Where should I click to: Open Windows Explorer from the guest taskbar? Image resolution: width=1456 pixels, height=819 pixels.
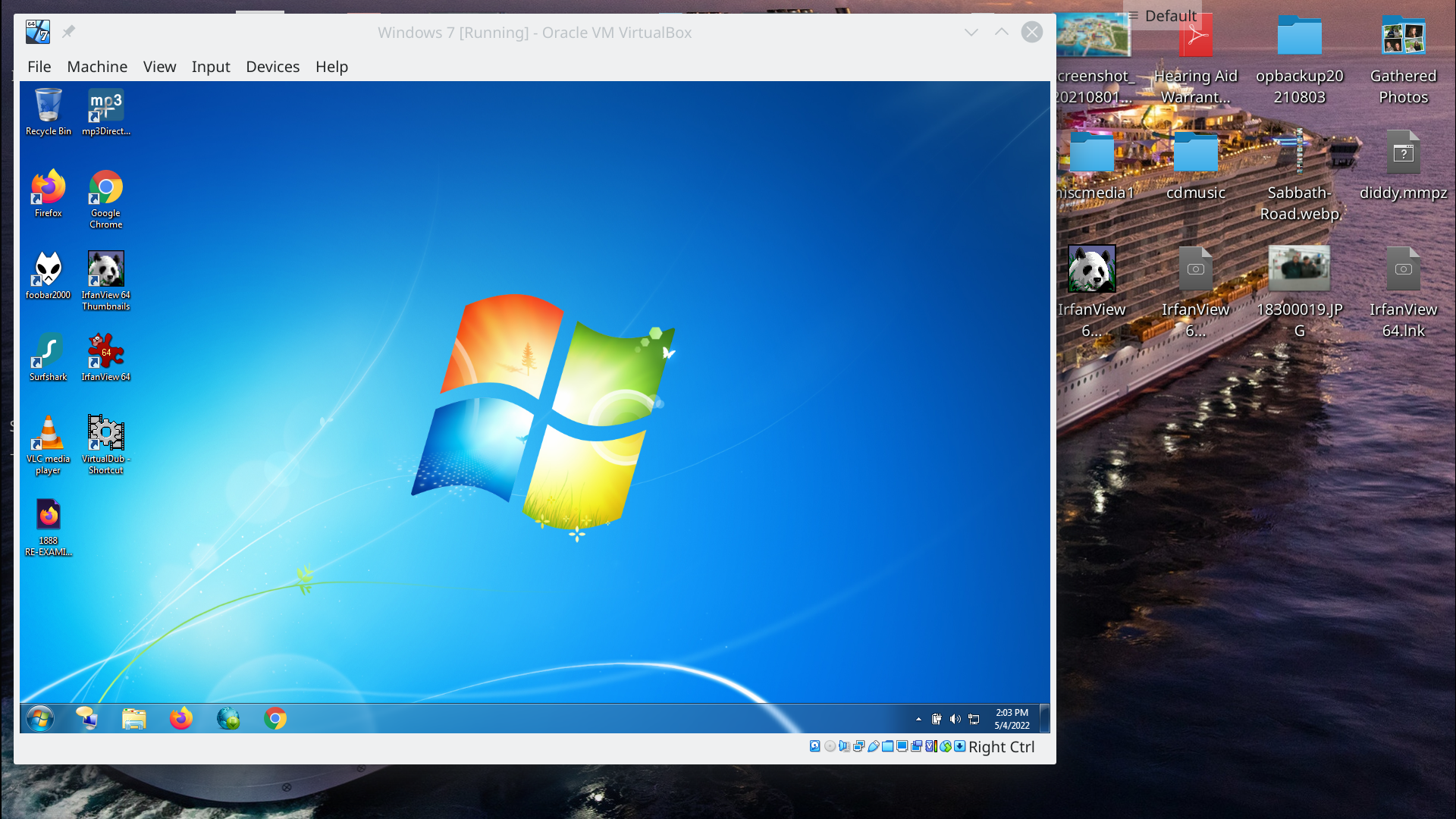point(134,718)
